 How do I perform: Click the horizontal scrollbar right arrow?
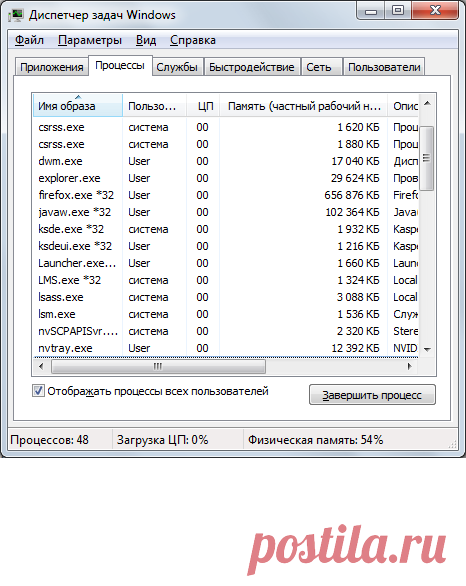[x=410, y=366]
